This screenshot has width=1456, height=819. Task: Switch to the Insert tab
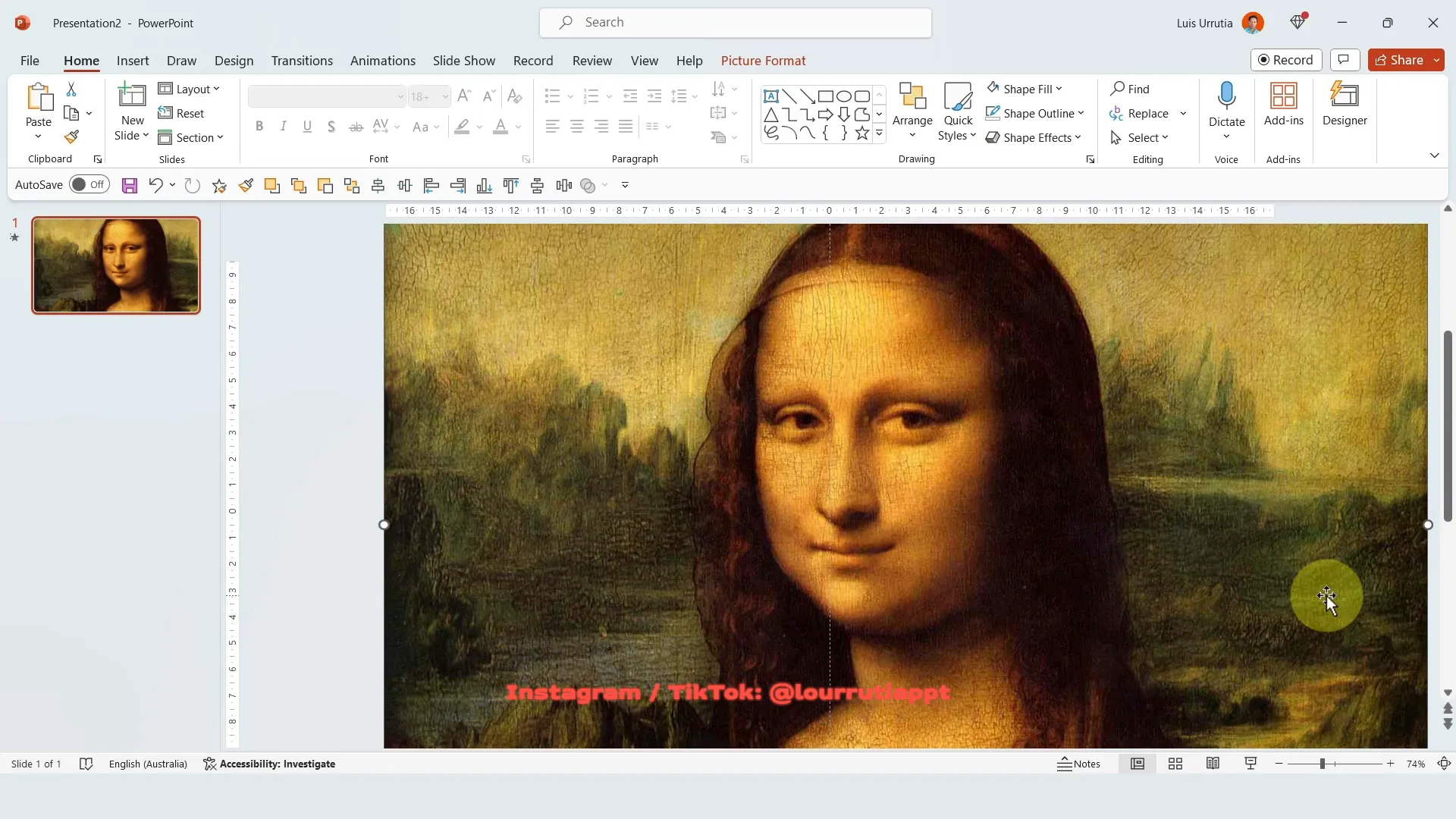[133, 61]
